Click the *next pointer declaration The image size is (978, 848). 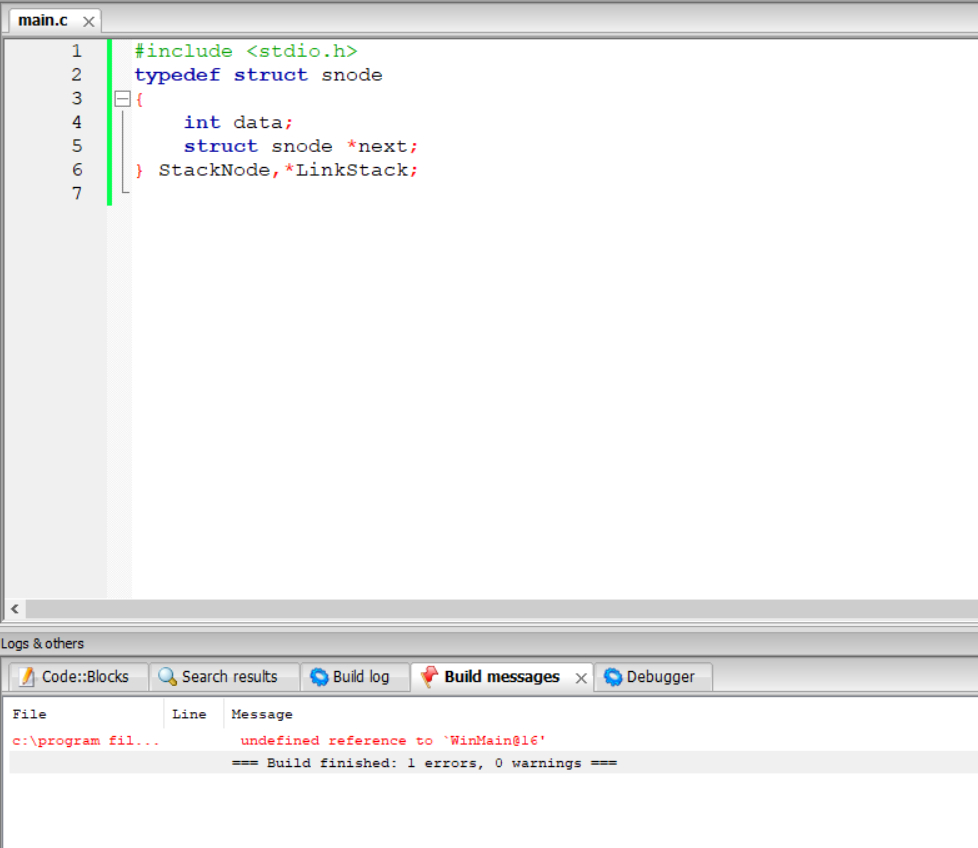[x=382, y=147]
